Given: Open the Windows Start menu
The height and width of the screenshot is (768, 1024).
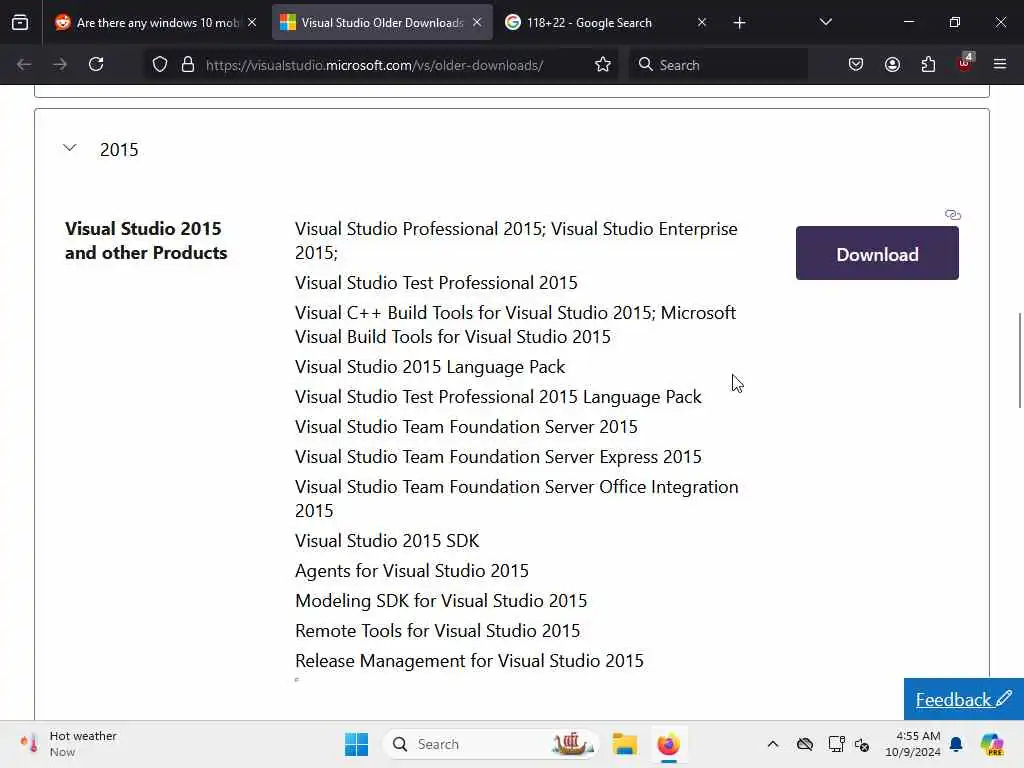Looking at the screenshot, I should pyautogui.click(x=357, y=744).
